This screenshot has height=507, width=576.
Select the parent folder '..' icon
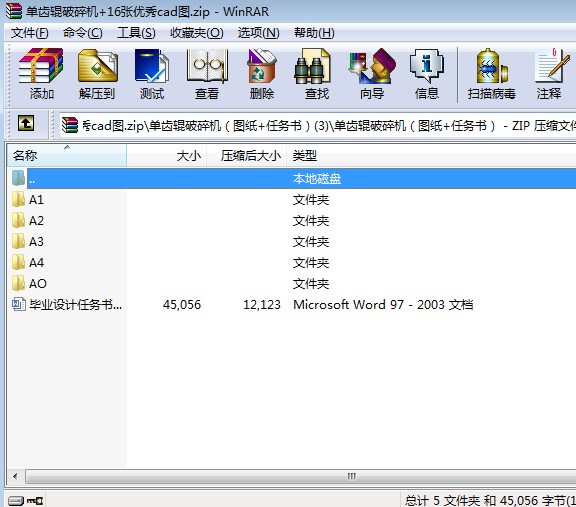tap(18, 178)
